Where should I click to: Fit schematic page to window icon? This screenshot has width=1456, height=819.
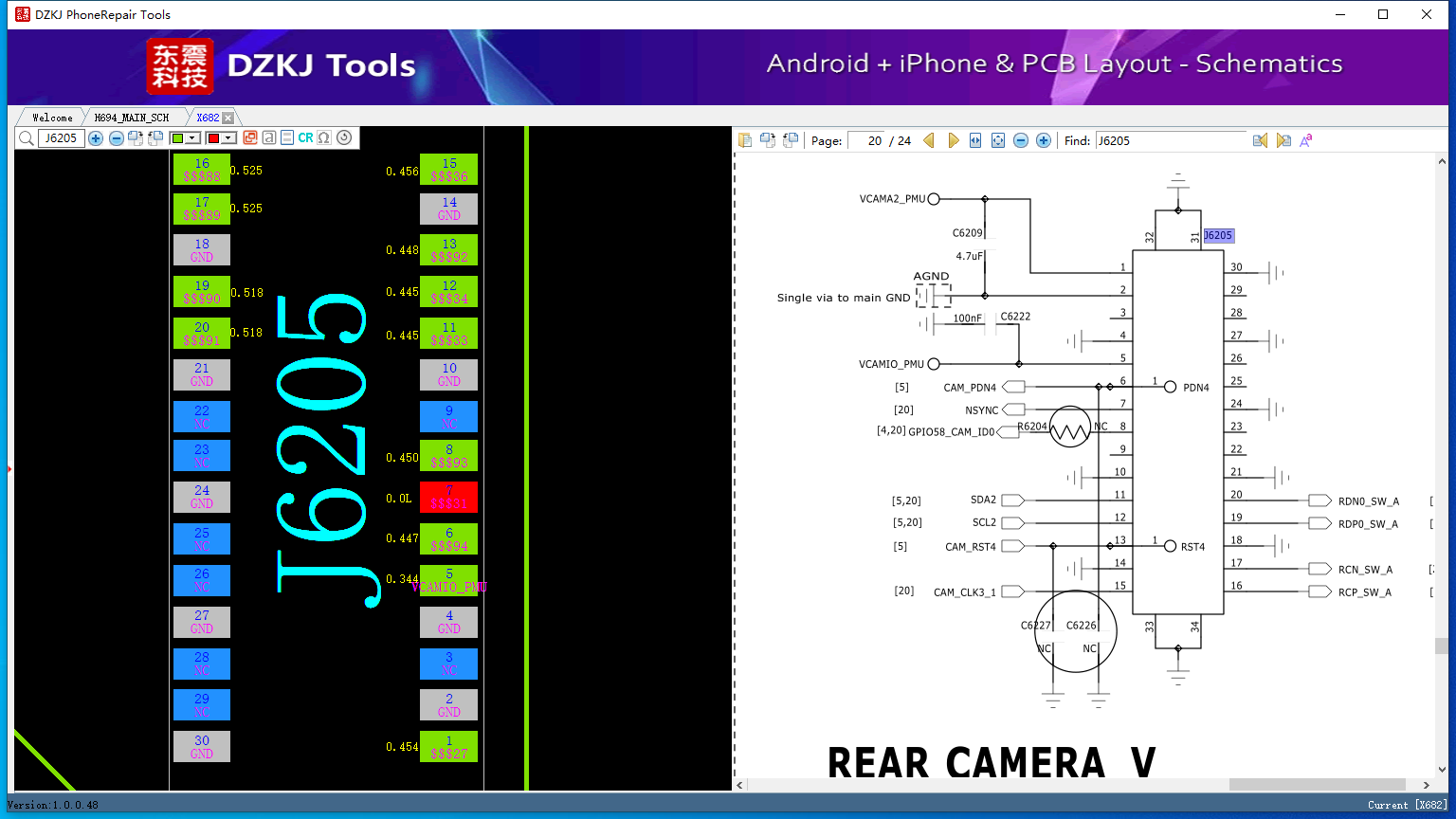click(x=998, y=140)
